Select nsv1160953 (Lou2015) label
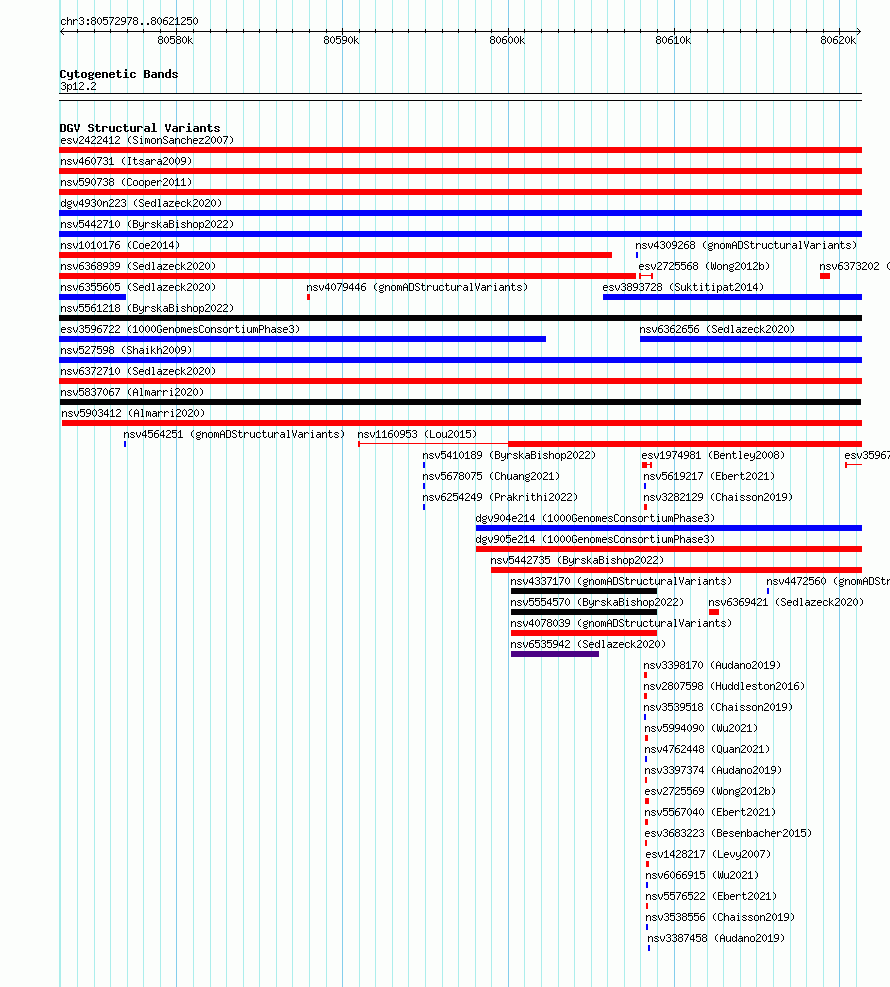This screenshot has width=890, height=987. tap(417, 434)
